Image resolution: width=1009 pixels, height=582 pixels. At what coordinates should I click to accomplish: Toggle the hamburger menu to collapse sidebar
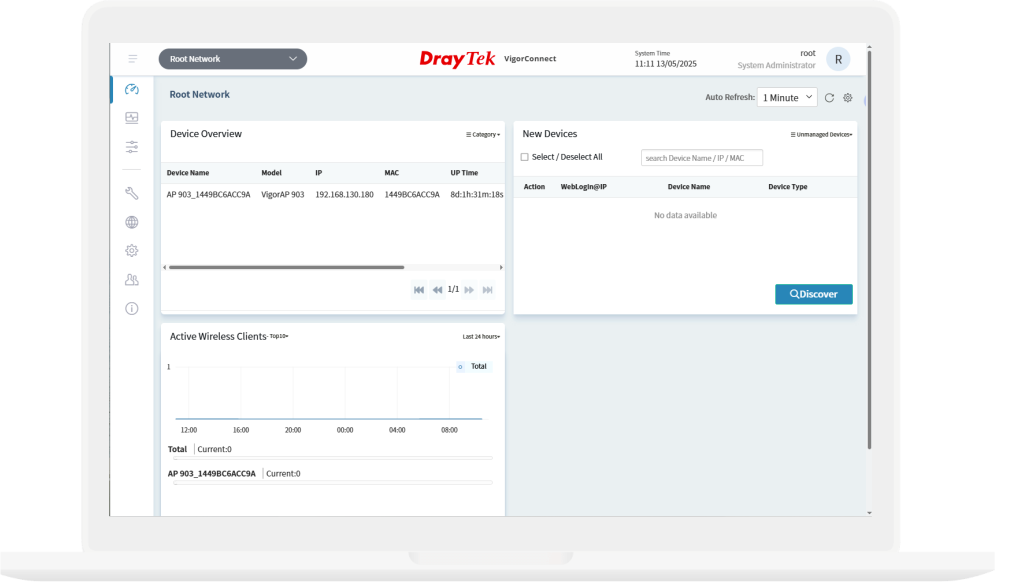[x=132, y=59]
